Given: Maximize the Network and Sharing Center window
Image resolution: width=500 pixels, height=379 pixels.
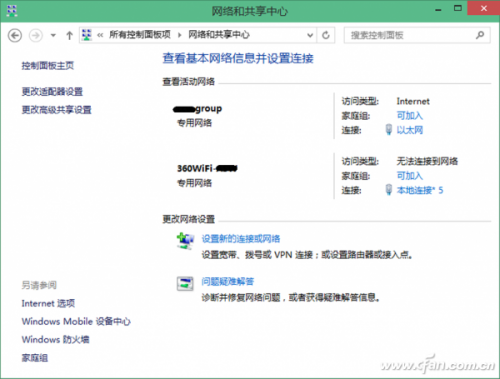Looking at the screenshot, I should click(x=458, y=8).
